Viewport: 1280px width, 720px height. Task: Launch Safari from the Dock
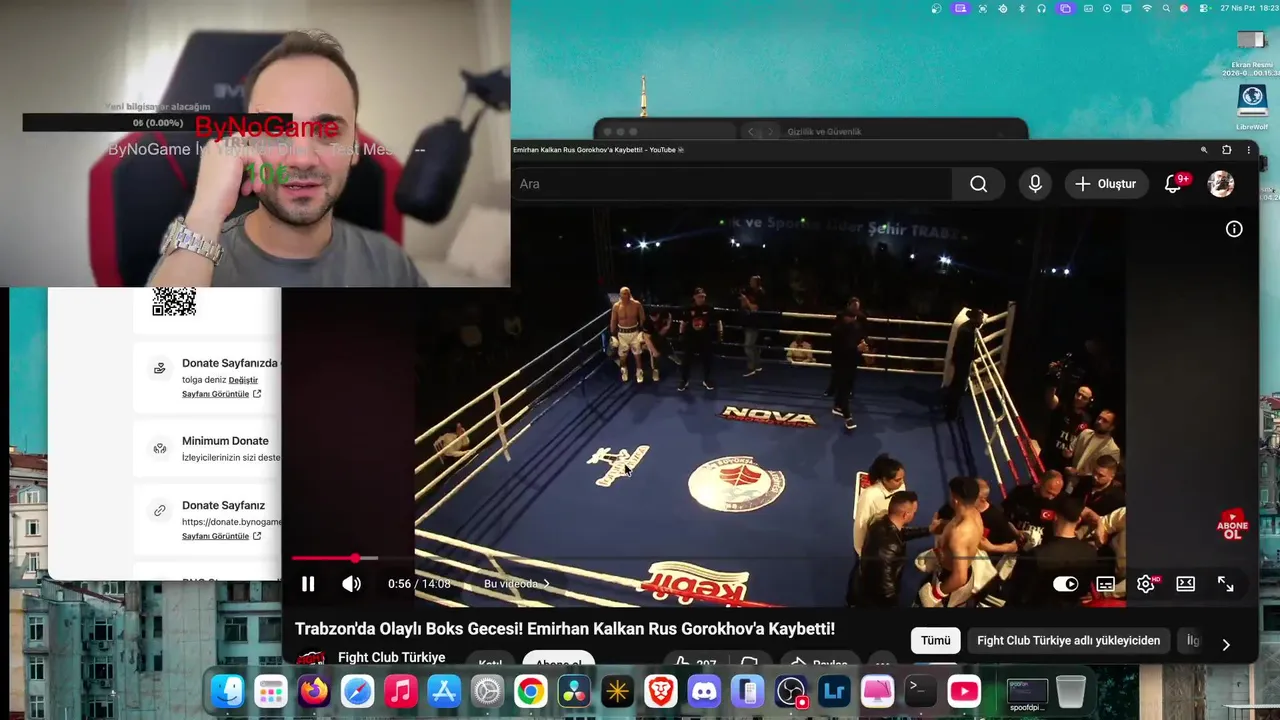[x=357, y=691]
